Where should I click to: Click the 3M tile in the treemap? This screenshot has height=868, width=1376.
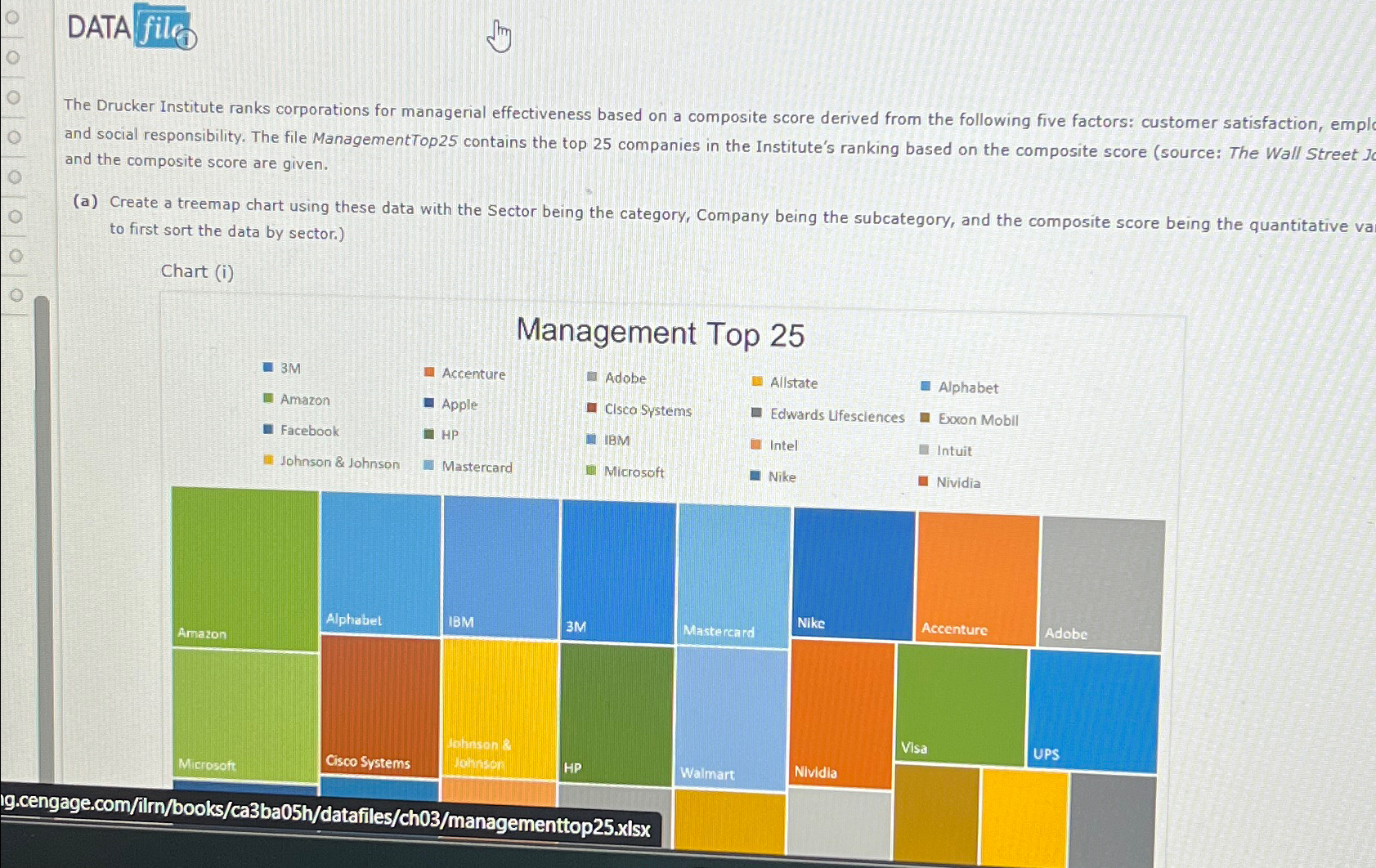tap(619, 572)
